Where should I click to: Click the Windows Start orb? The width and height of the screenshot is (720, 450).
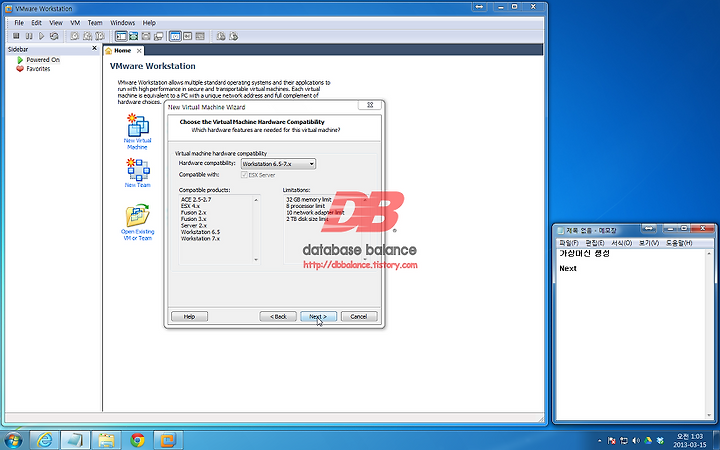[12, 440]
